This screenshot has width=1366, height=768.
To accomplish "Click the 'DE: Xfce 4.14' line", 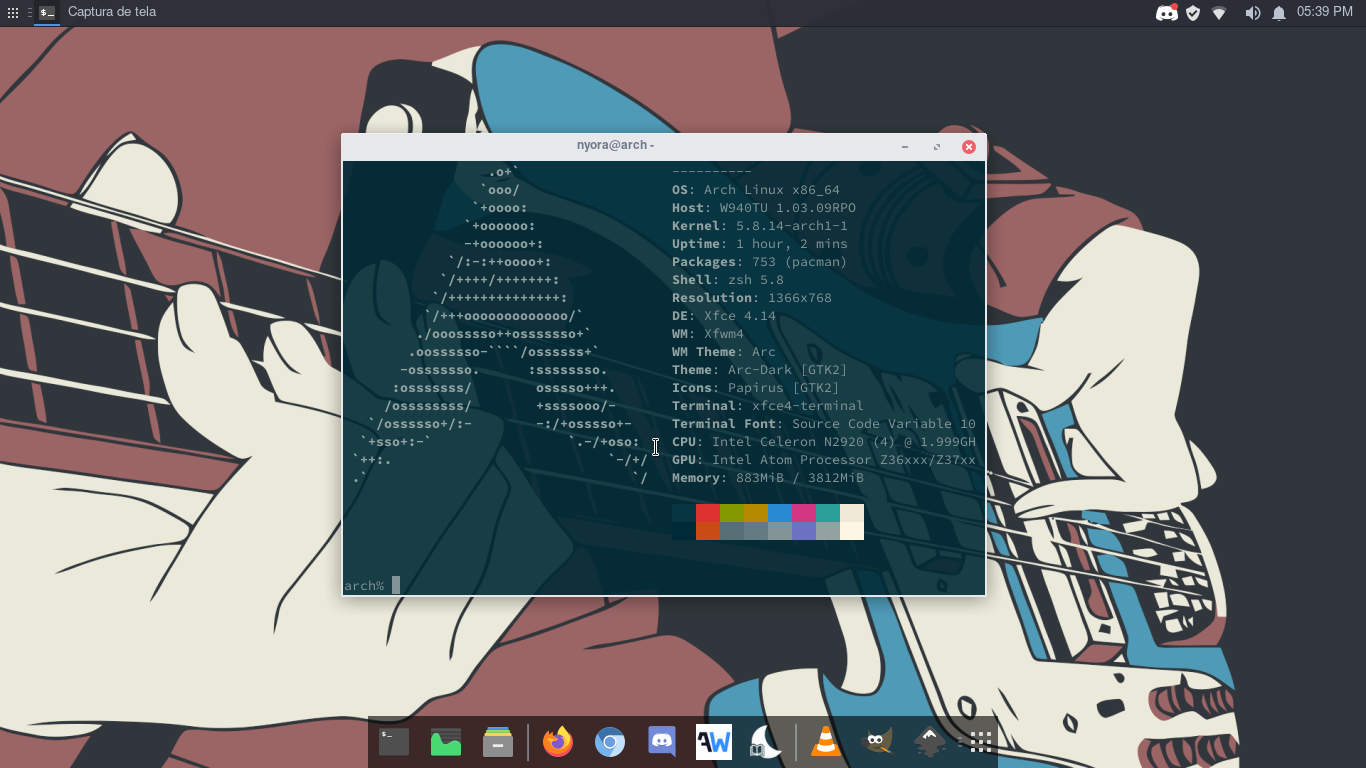I will [x=724, y=316].
